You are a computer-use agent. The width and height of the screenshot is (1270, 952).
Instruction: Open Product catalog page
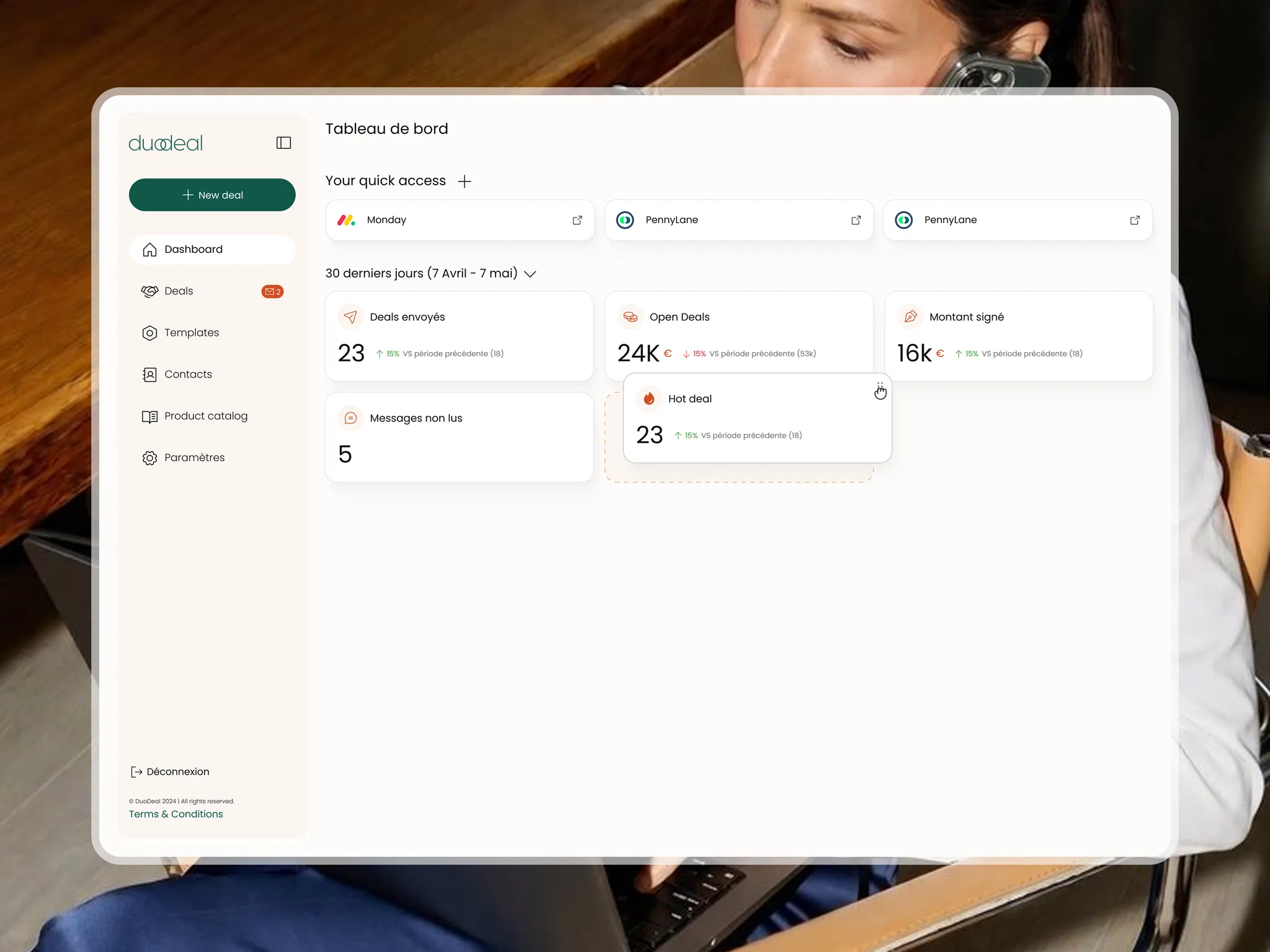pos(212,416)
